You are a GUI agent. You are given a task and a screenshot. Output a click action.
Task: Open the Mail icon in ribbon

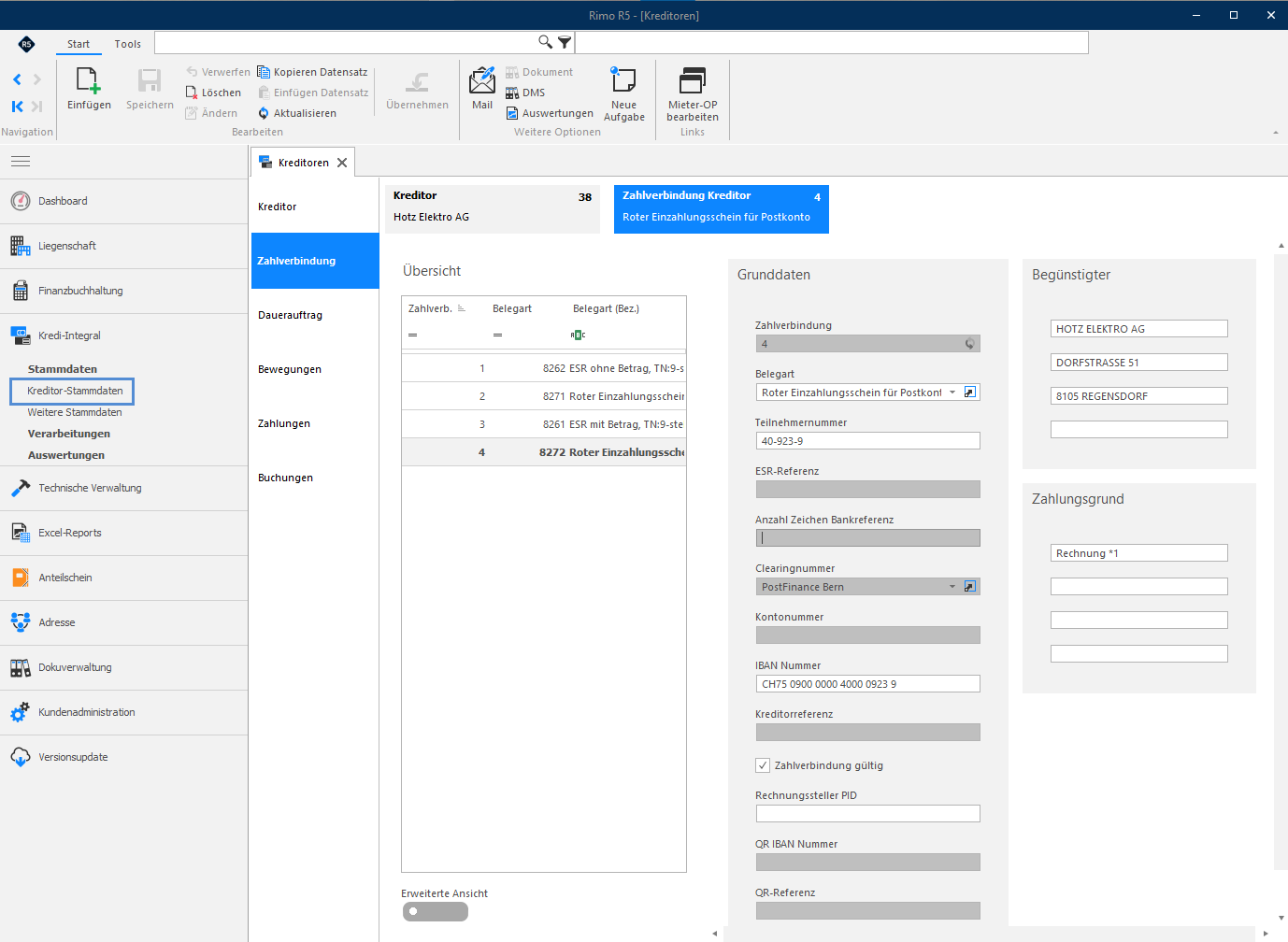coord(482,80)
